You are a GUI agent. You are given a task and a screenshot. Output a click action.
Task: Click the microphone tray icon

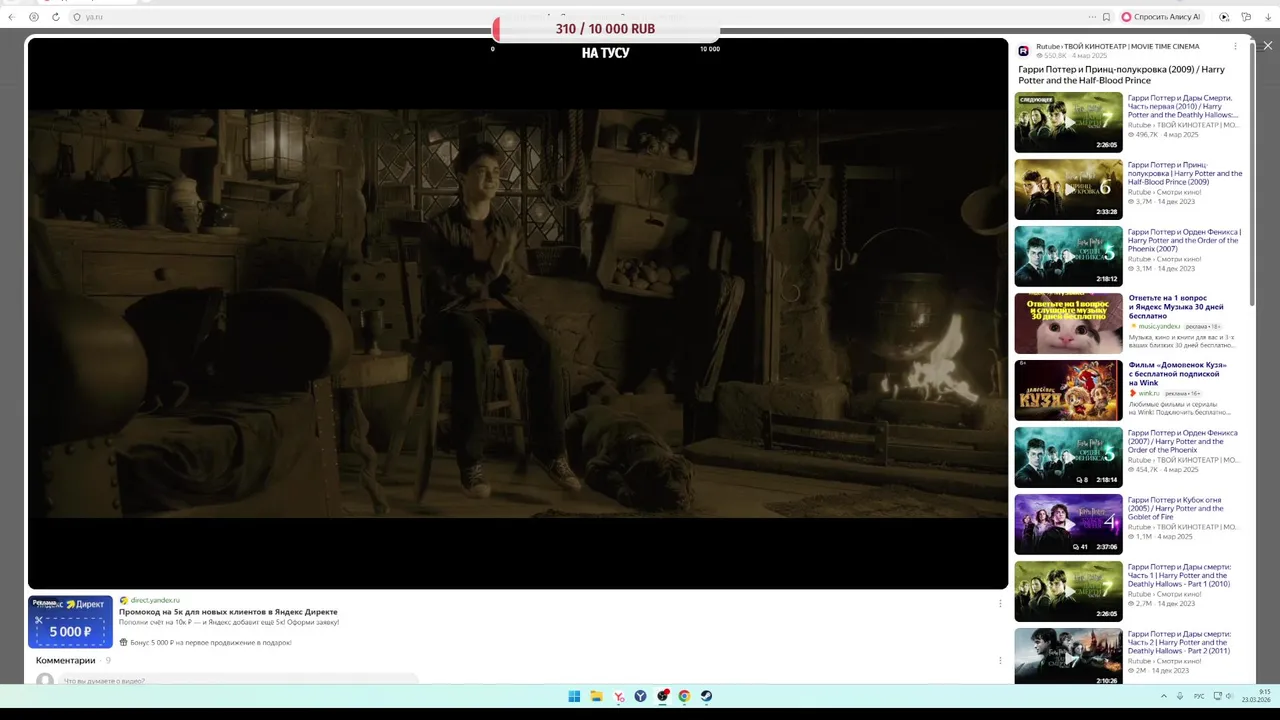(x=1180, y=696)
